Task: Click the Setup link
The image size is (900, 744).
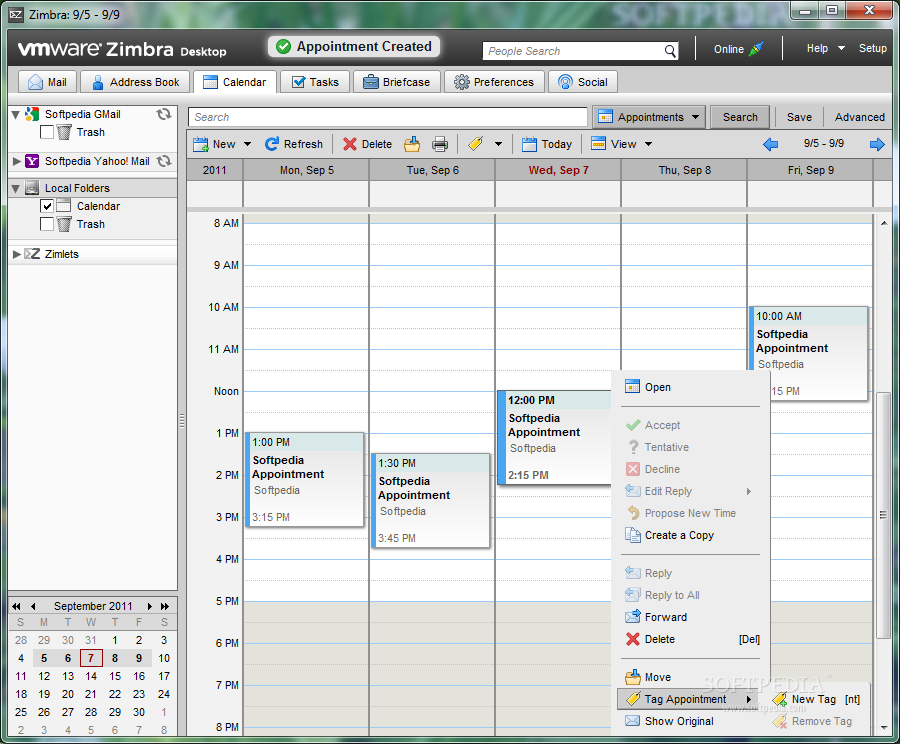Action: point(872,48)
